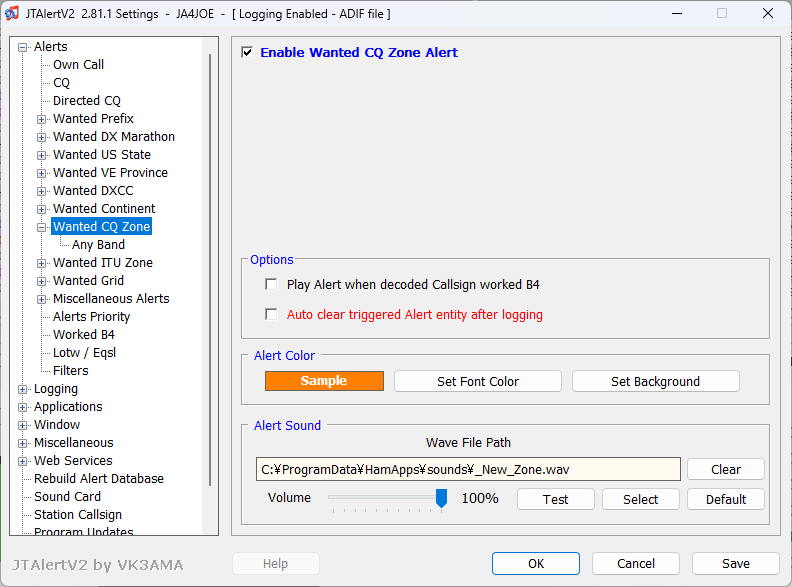
Task: Expand the Wanted VE Province node
Action: (x=41, y=173)
